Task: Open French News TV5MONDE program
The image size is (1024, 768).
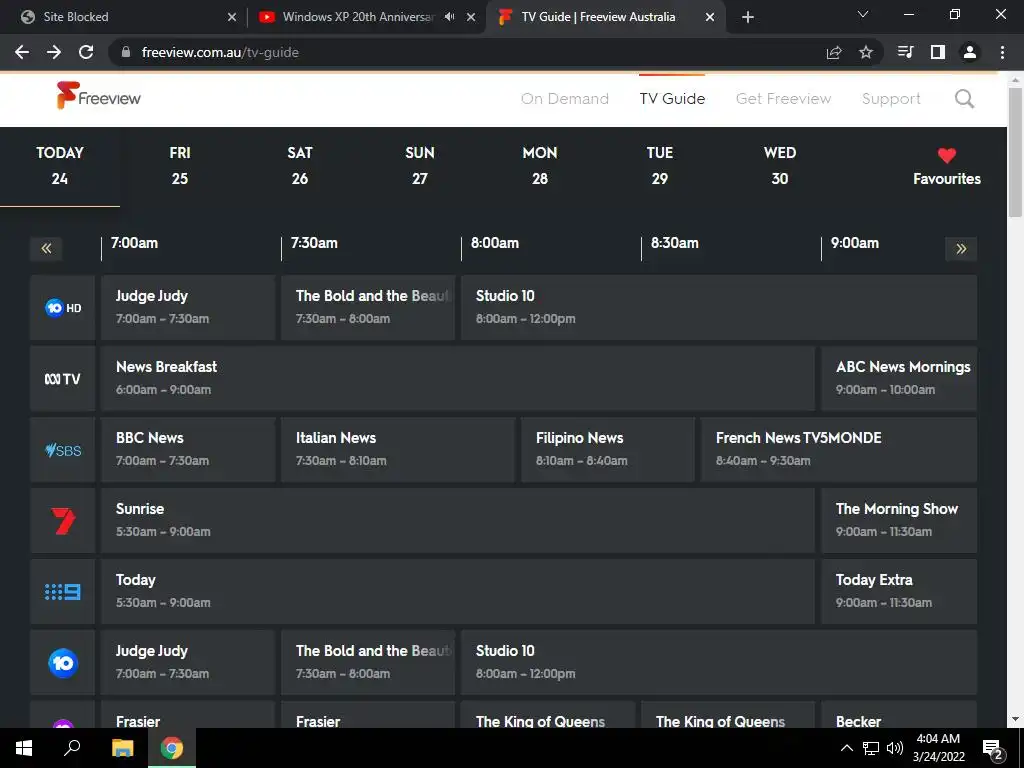Action: (x=839, y=450)
